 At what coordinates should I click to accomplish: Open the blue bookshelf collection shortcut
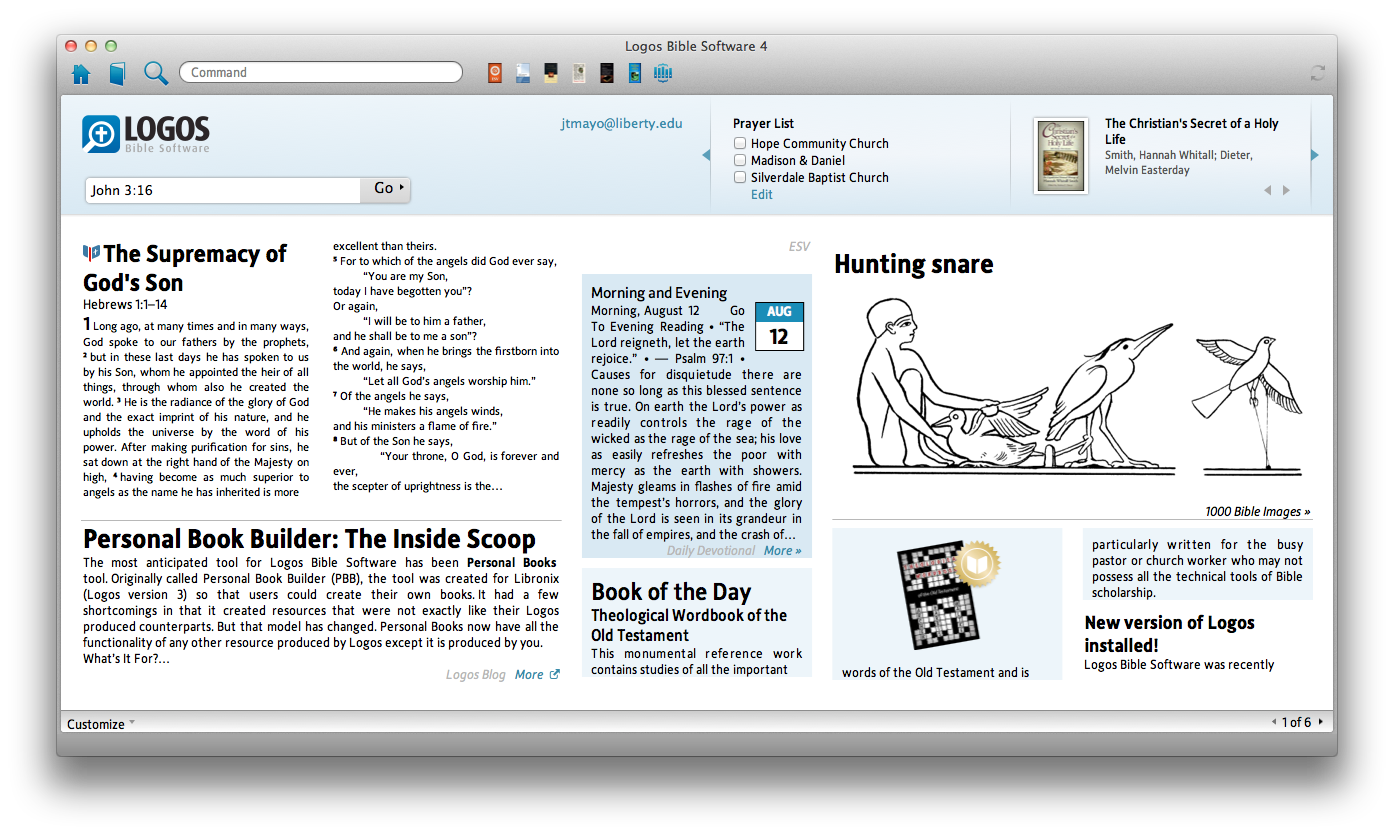tap(662, 72)
